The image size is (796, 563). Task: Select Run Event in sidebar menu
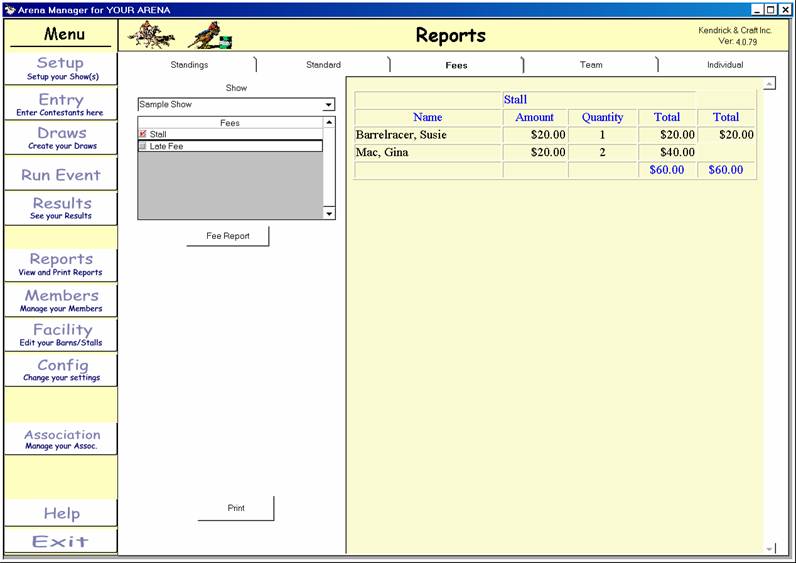pos(60,175)
